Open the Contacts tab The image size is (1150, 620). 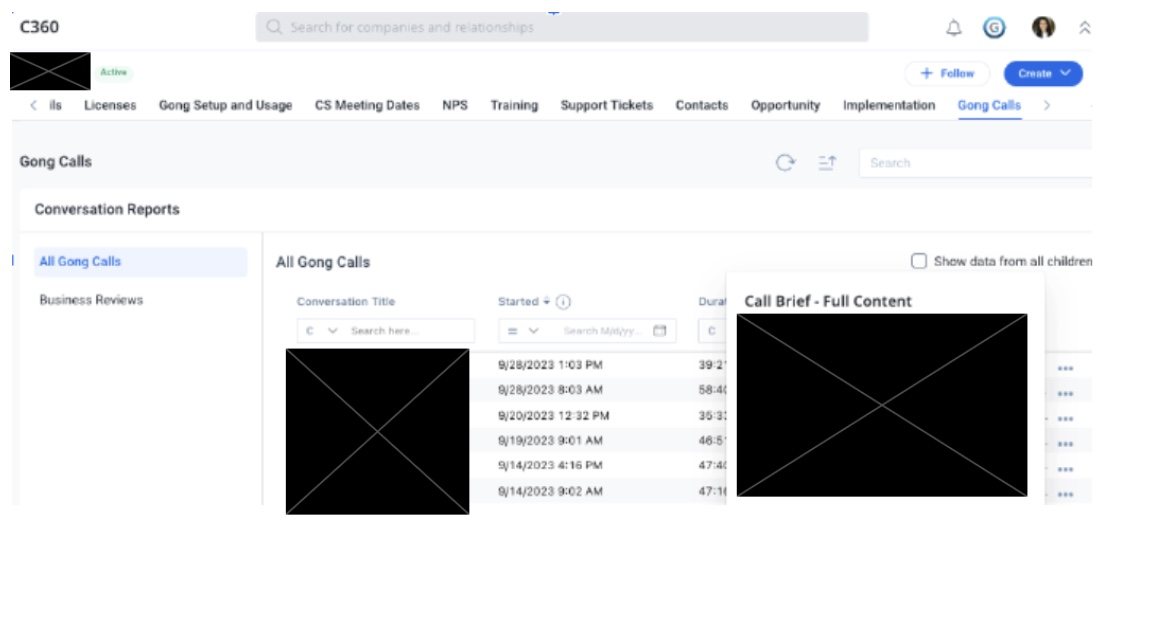point(702,105)
